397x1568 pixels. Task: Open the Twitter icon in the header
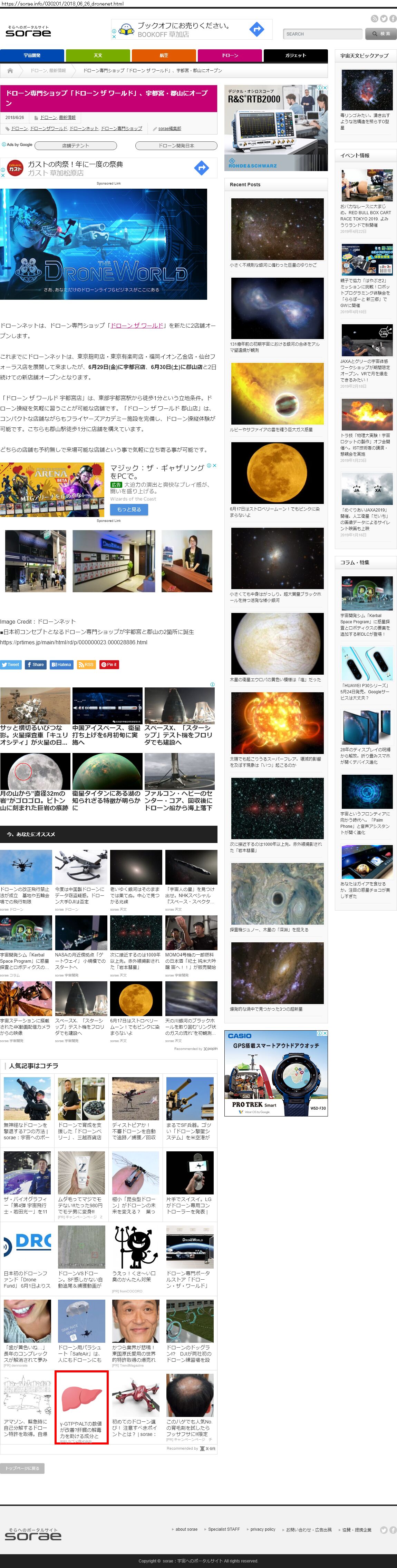pyautogui.click(x=384, y=19)
